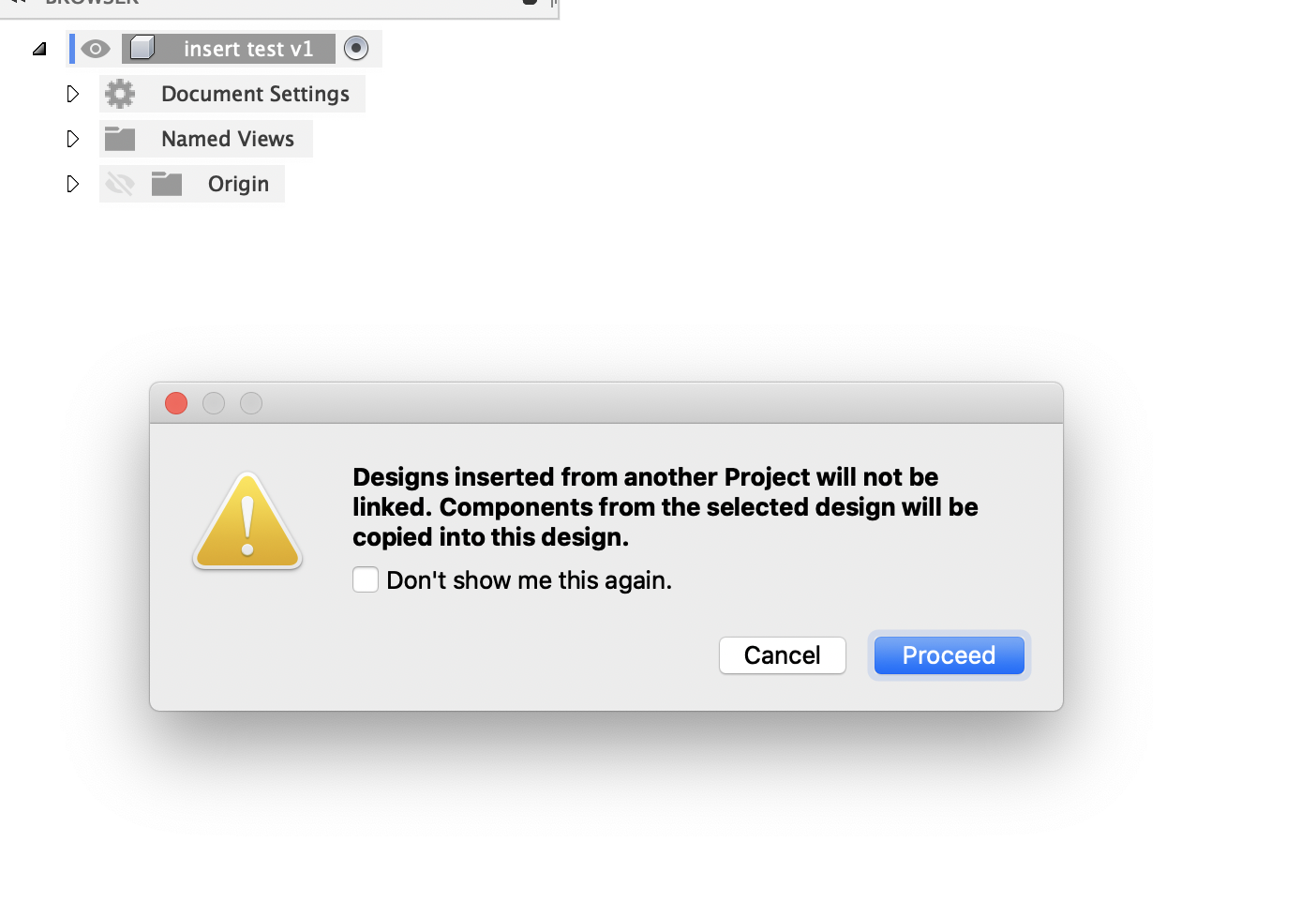Check the Don't show me this again box

coord(366,579)
